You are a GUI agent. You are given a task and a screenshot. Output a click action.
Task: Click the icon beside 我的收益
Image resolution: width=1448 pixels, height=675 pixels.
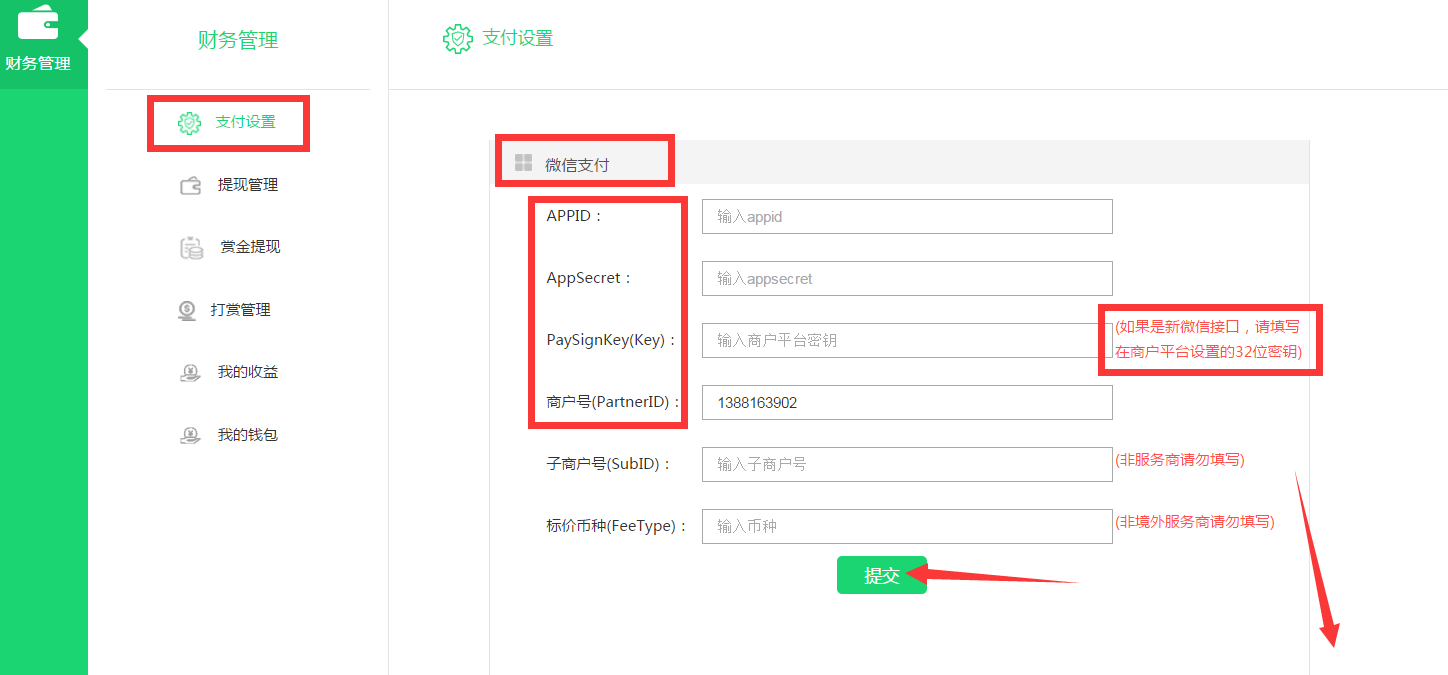tap(190, 373)
